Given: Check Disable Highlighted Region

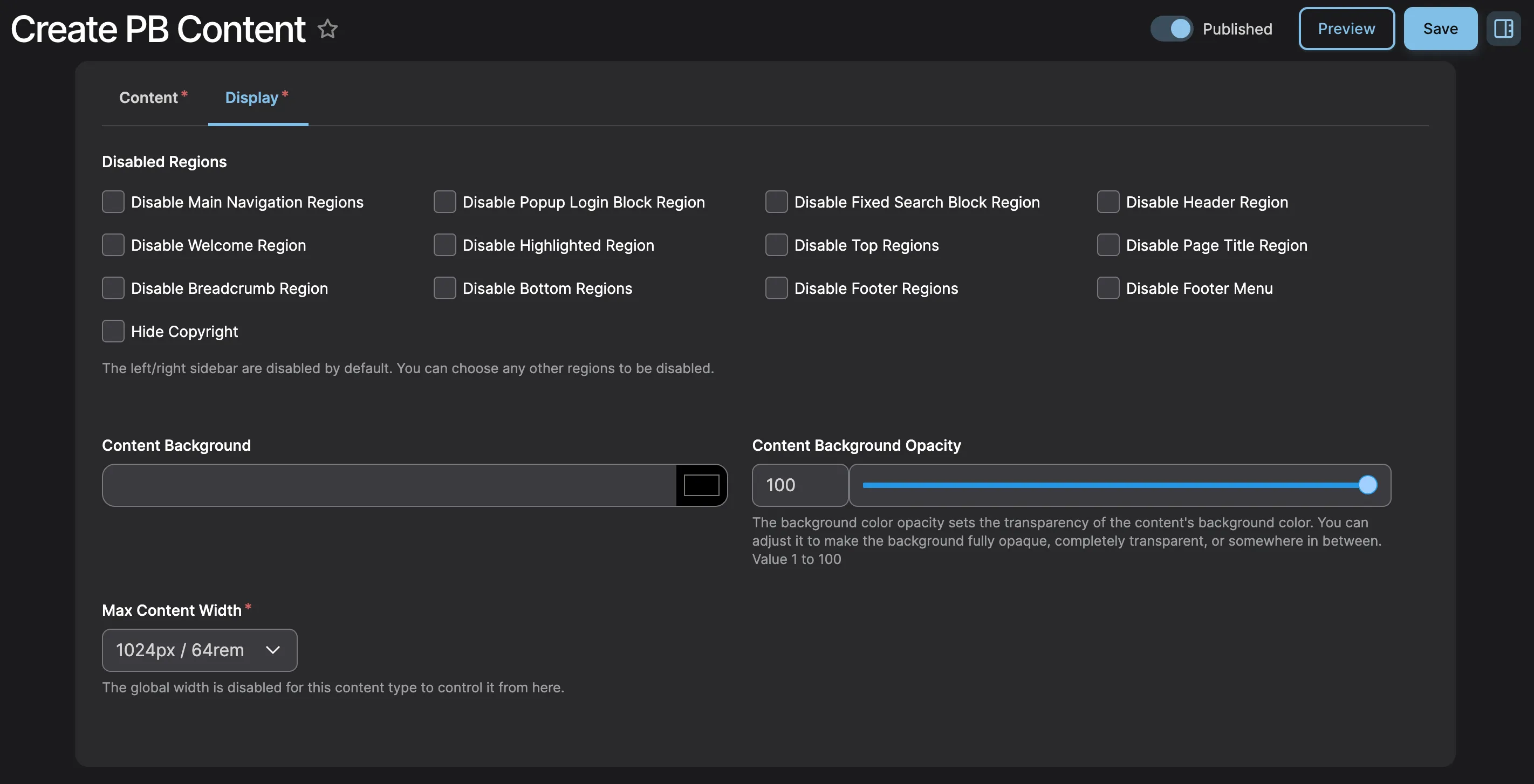Looking at the screenshot, I should (445, 245).
